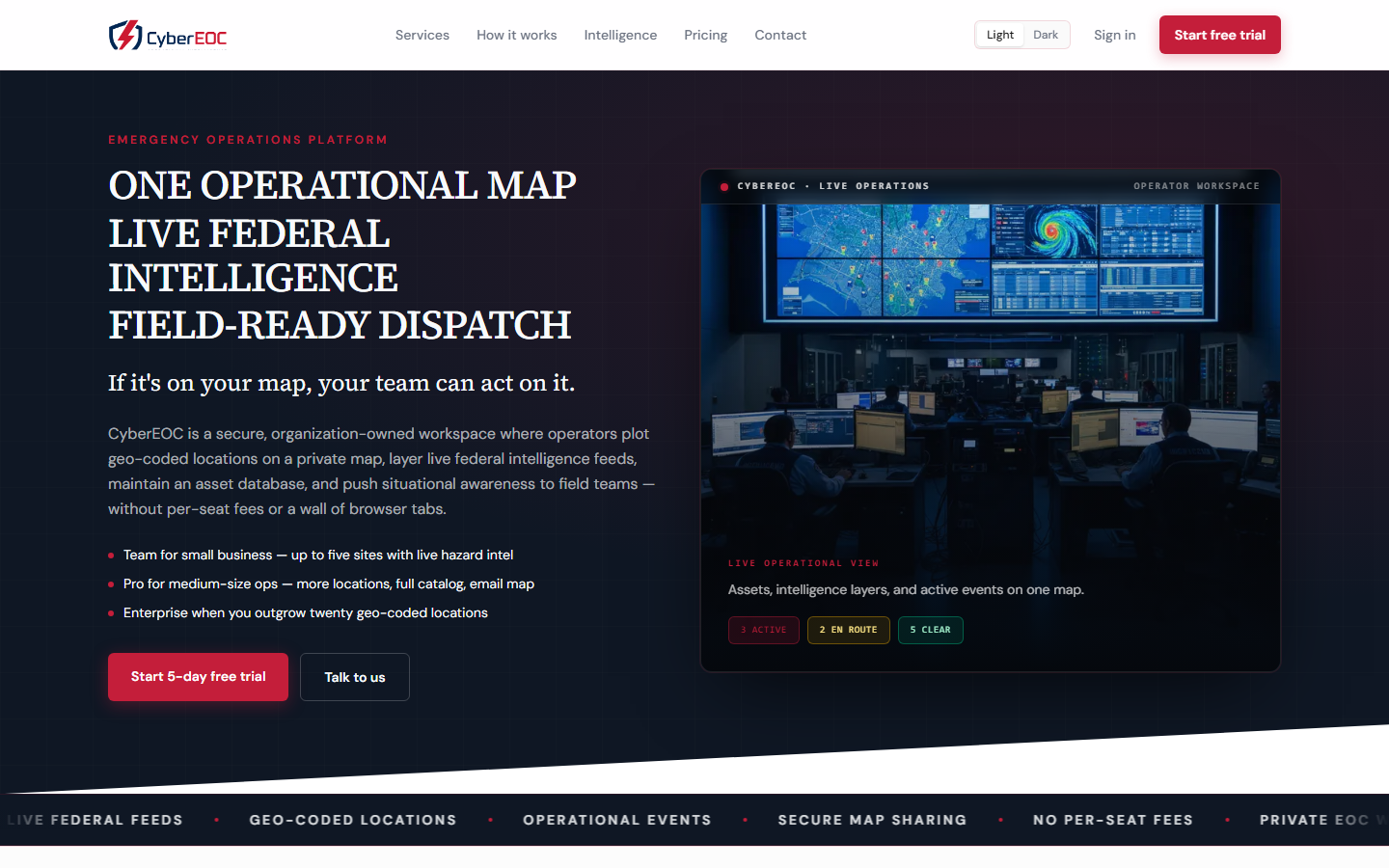The image size is (1389, 868).
Task: Open the Intelligence nav item
Action: tap(620, 35)
